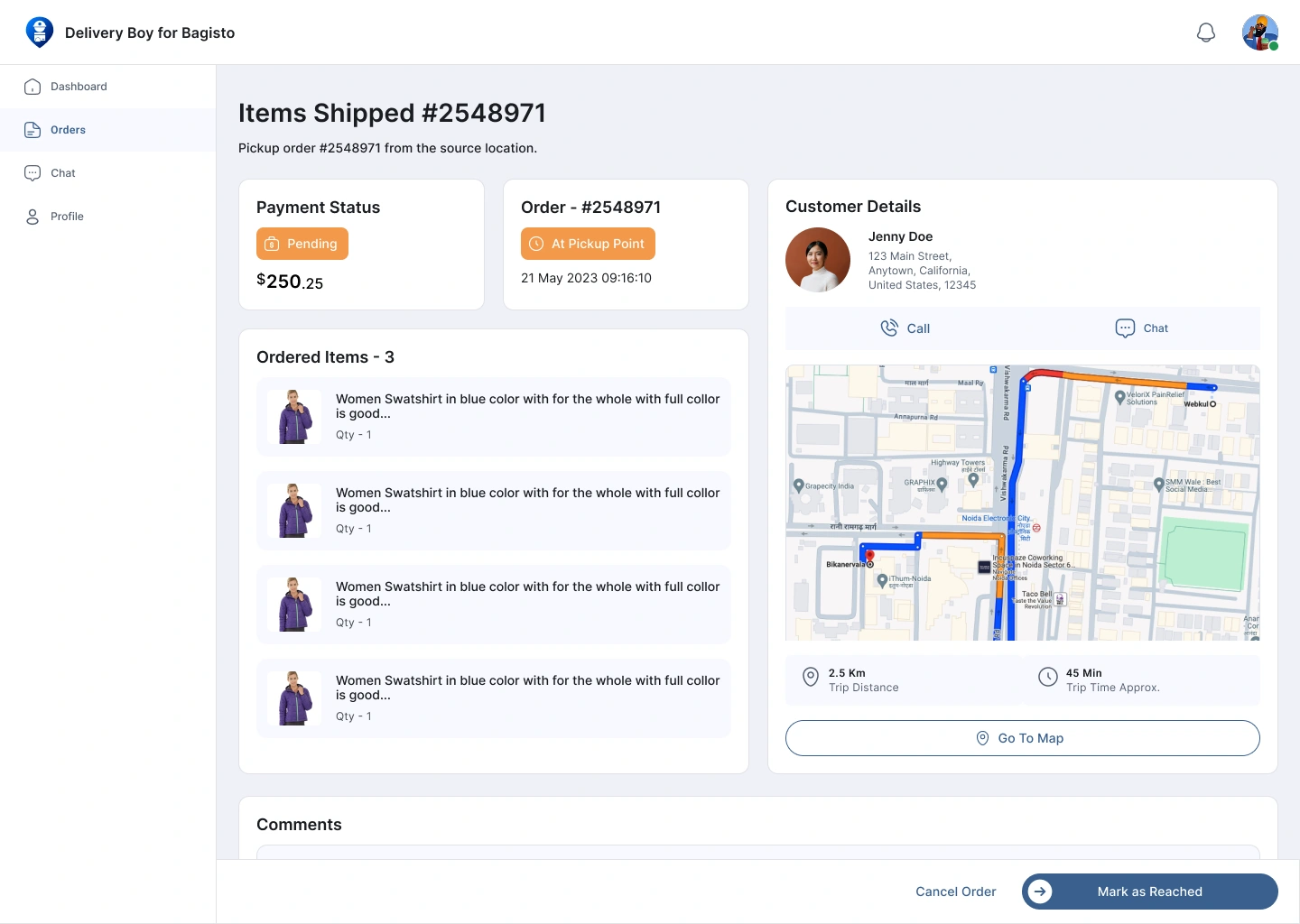1300x924 pixels.
Task: Click Mark as Reached button
Action: (1150, 892)
